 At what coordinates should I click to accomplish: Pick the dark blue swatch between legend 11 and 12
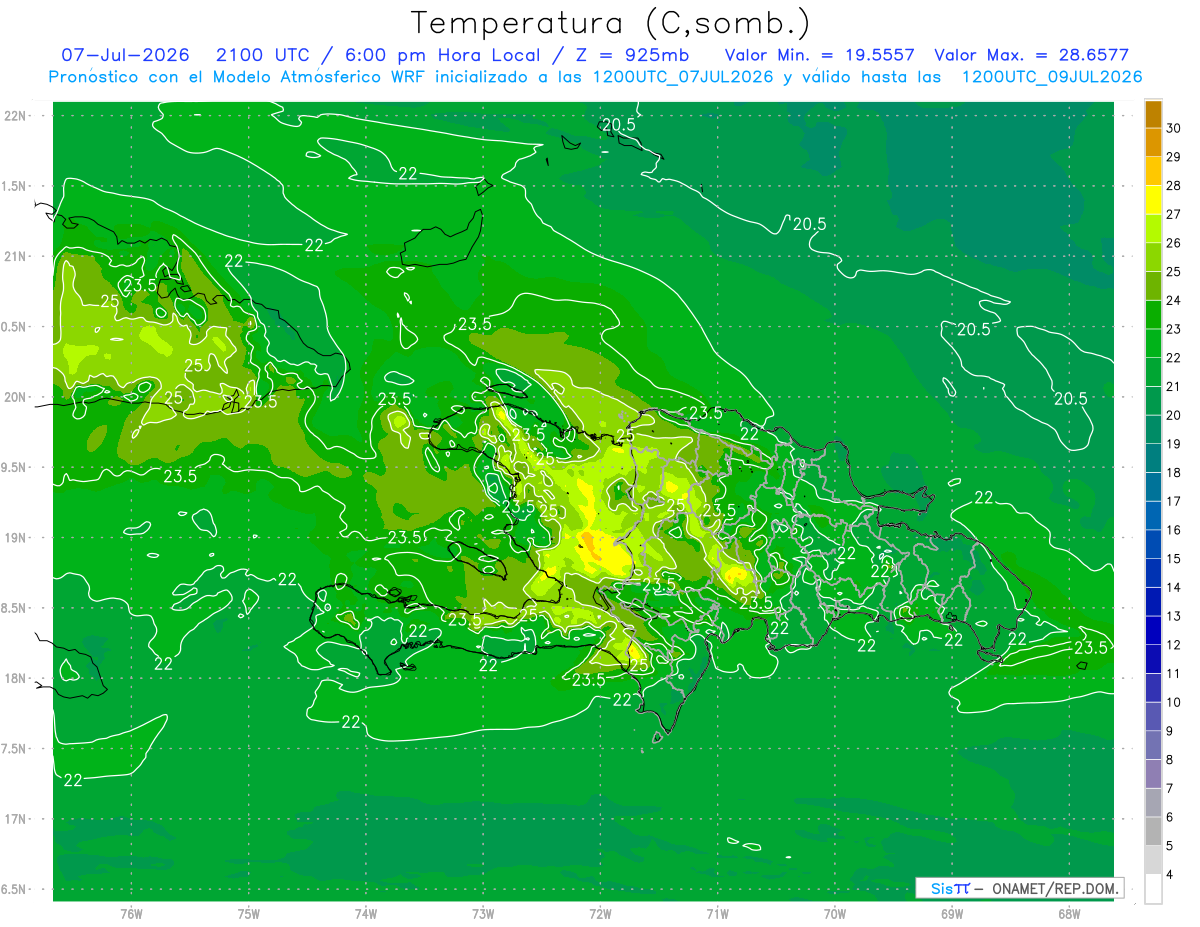pos(1153,659)
